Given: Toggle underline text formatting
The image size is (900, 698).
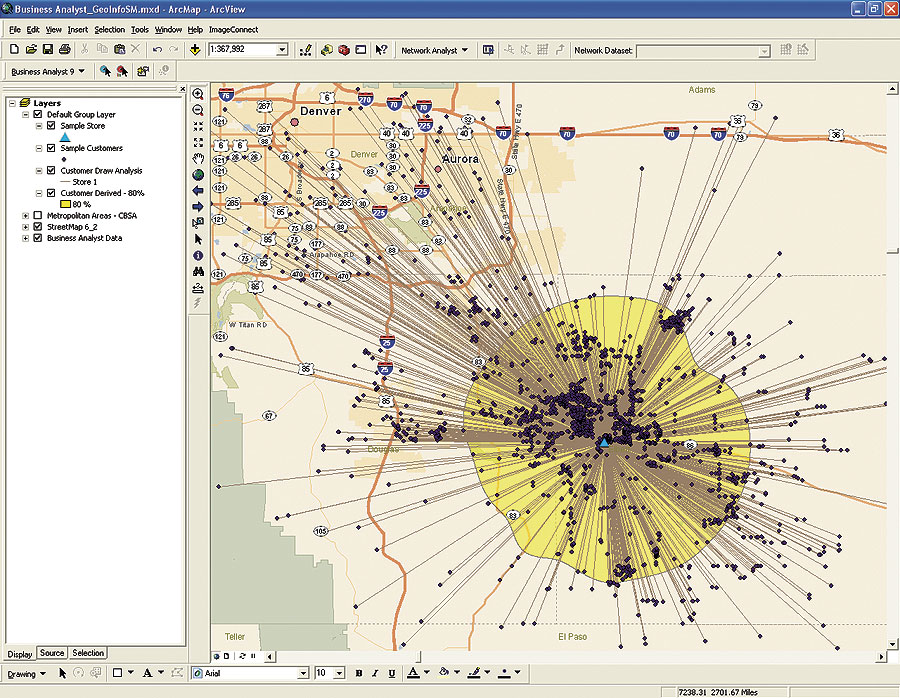Looking at the screenshot, I should (391, 673).
